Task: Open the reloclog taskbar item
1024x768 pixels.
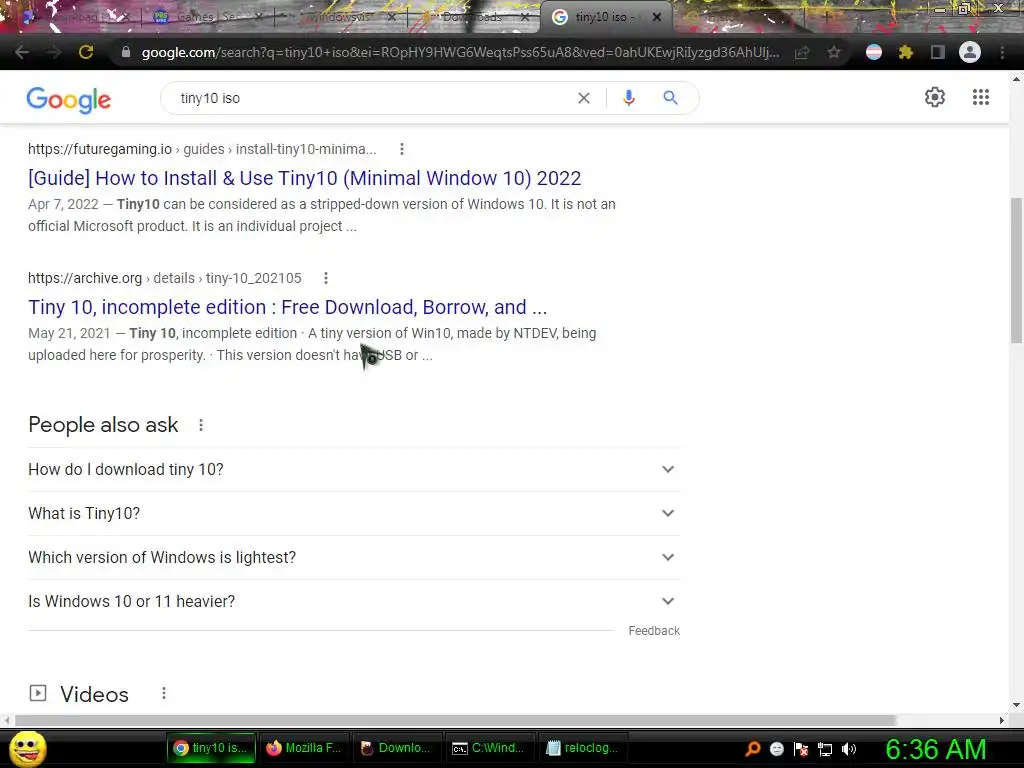Action: tap(583, 748)
